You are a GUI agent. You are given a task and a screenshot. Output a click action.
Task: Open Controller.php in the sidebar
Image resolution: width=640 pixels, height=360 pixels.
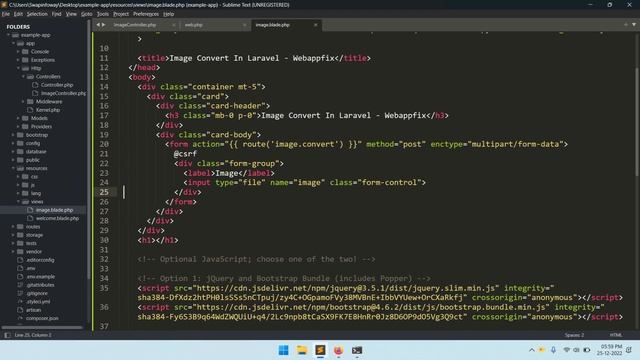click(57, 85)
